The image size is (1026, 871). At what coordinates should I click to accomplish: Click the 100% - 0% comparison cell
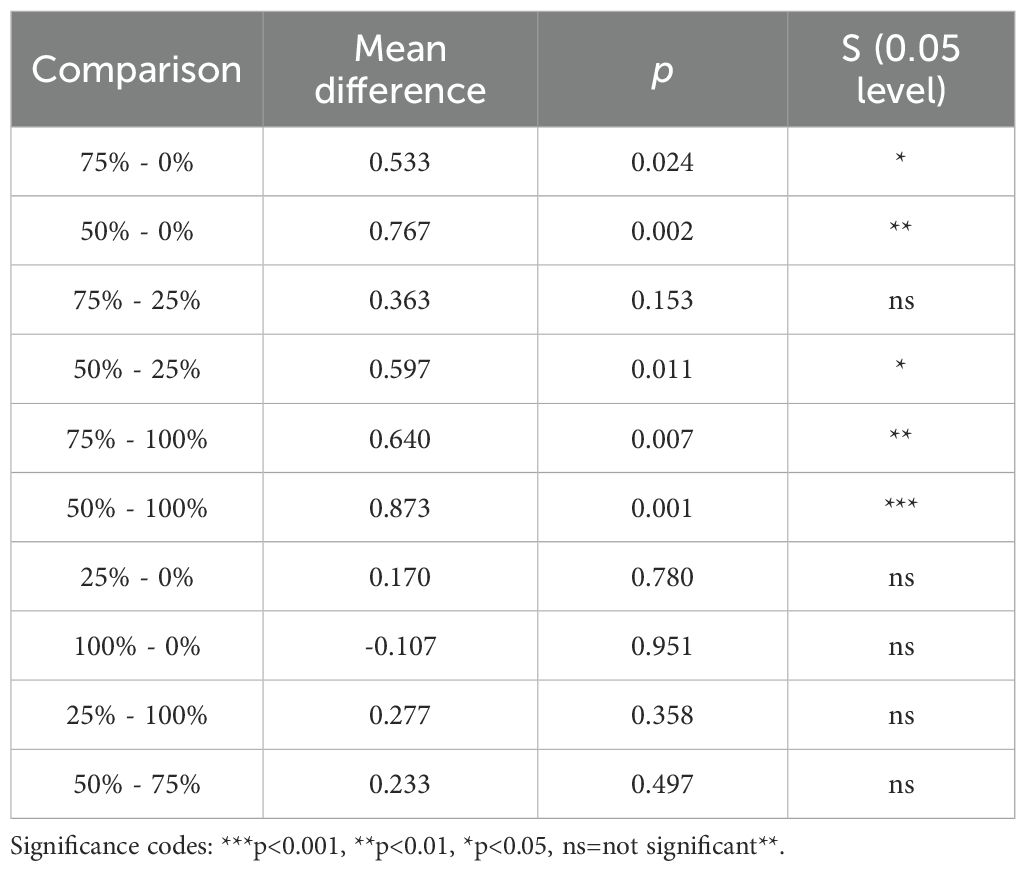coord(137,646)
